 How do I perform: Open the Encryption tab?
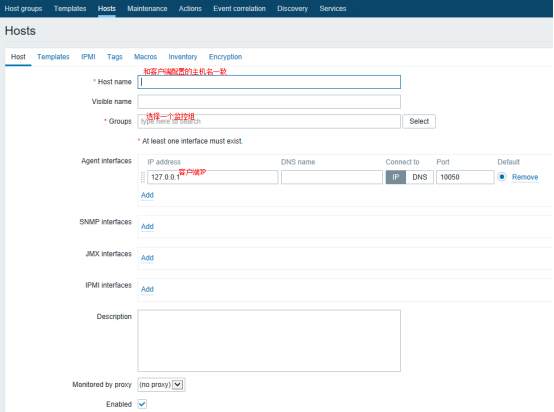pos(225,57)
